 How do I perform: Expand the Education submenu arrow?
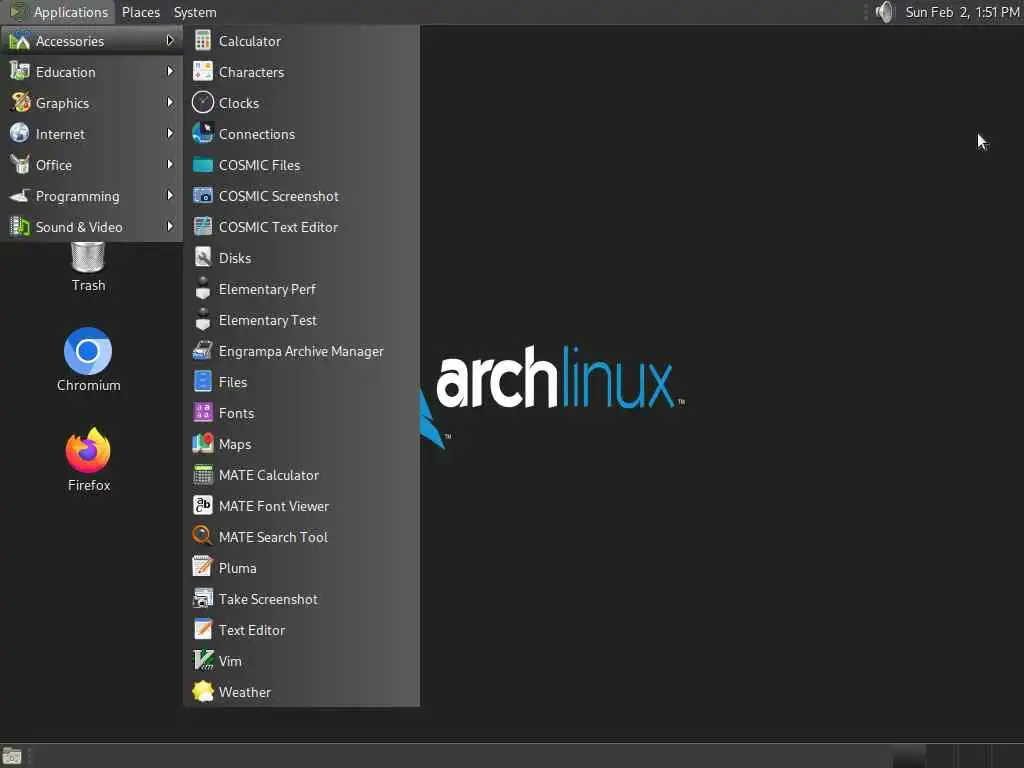(170, 71)
